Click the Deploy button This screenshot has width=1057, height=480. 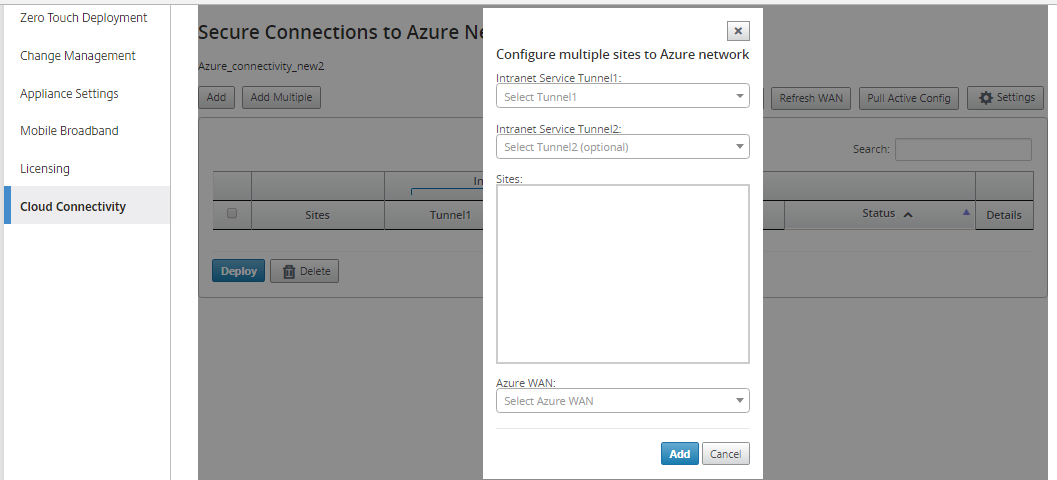pyautogui.click(x=239, y=271)
